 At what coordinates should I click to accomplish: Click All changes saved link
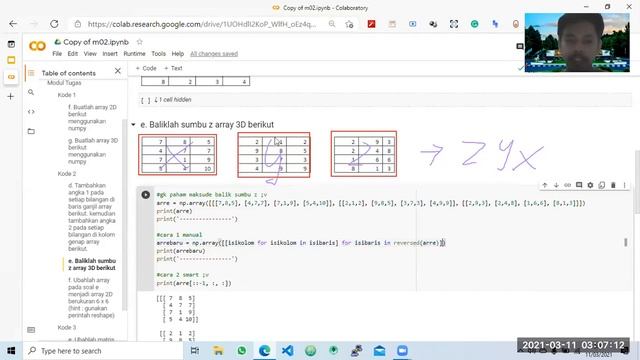pyautogui.click(x=214, y=54)
